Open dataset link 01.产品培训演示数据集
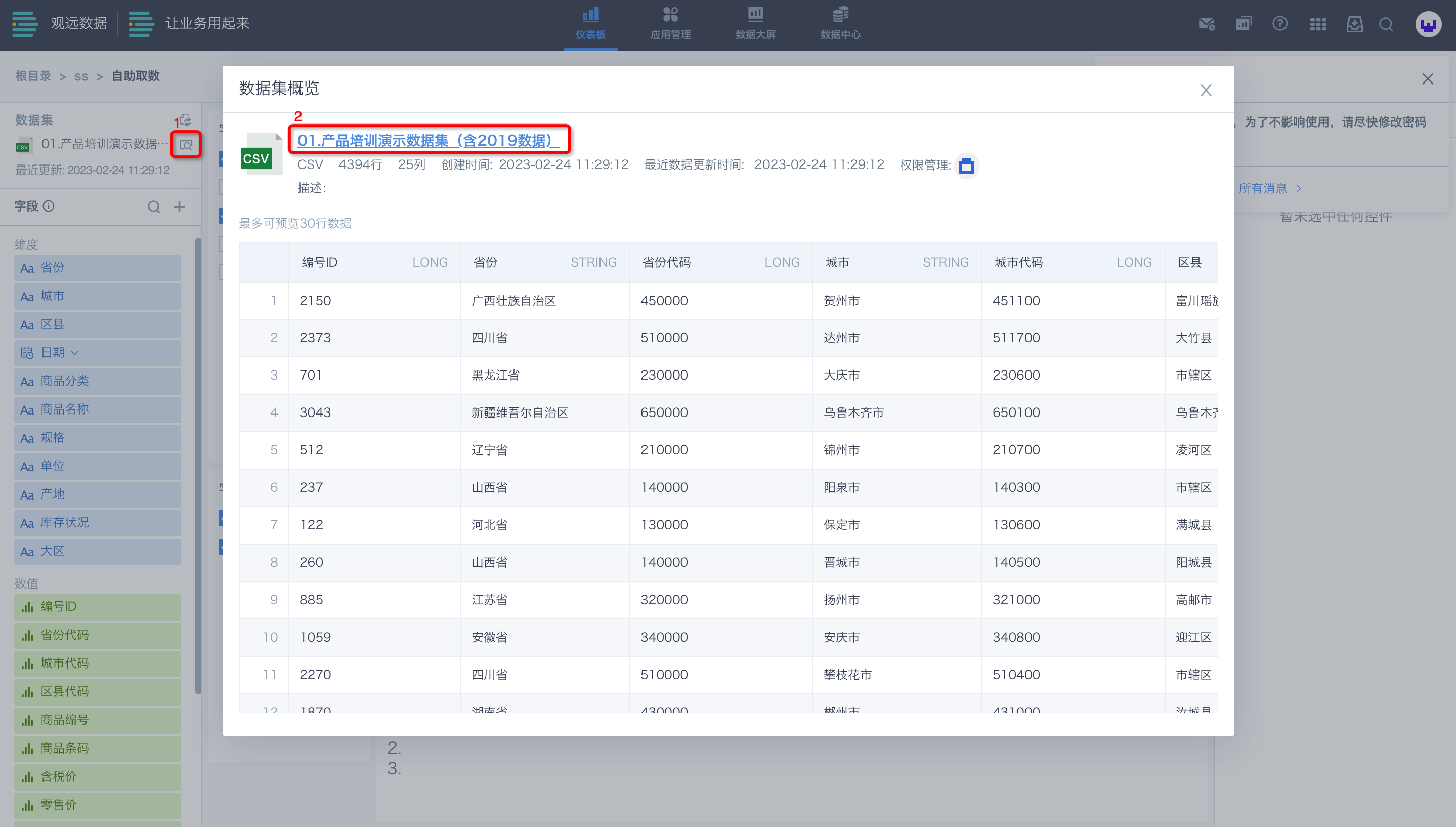The image size is (1456, 827). (x=428, y=140)
